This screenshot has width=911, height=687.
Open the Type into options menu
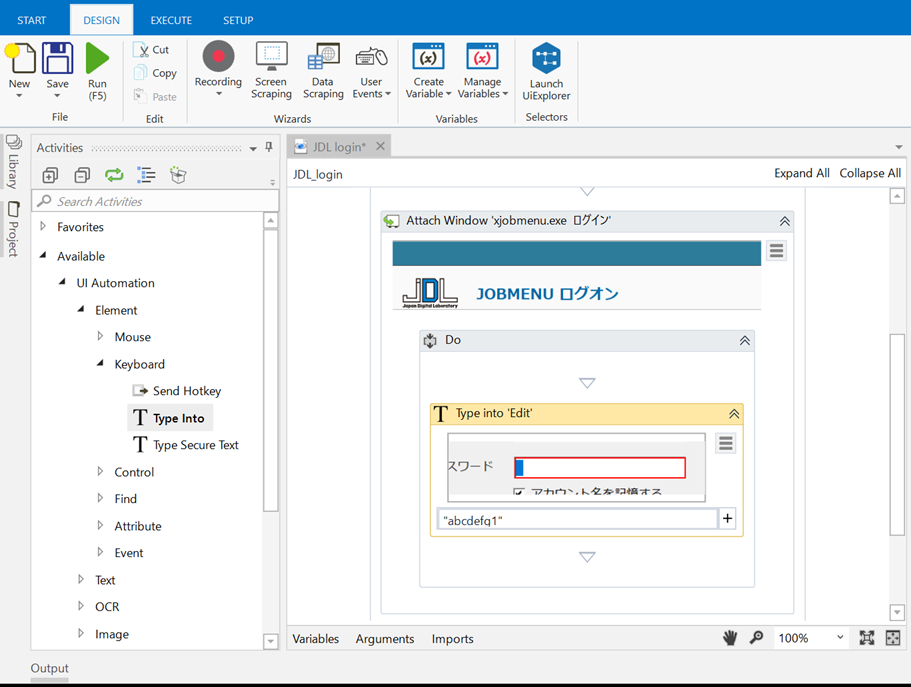725,443
